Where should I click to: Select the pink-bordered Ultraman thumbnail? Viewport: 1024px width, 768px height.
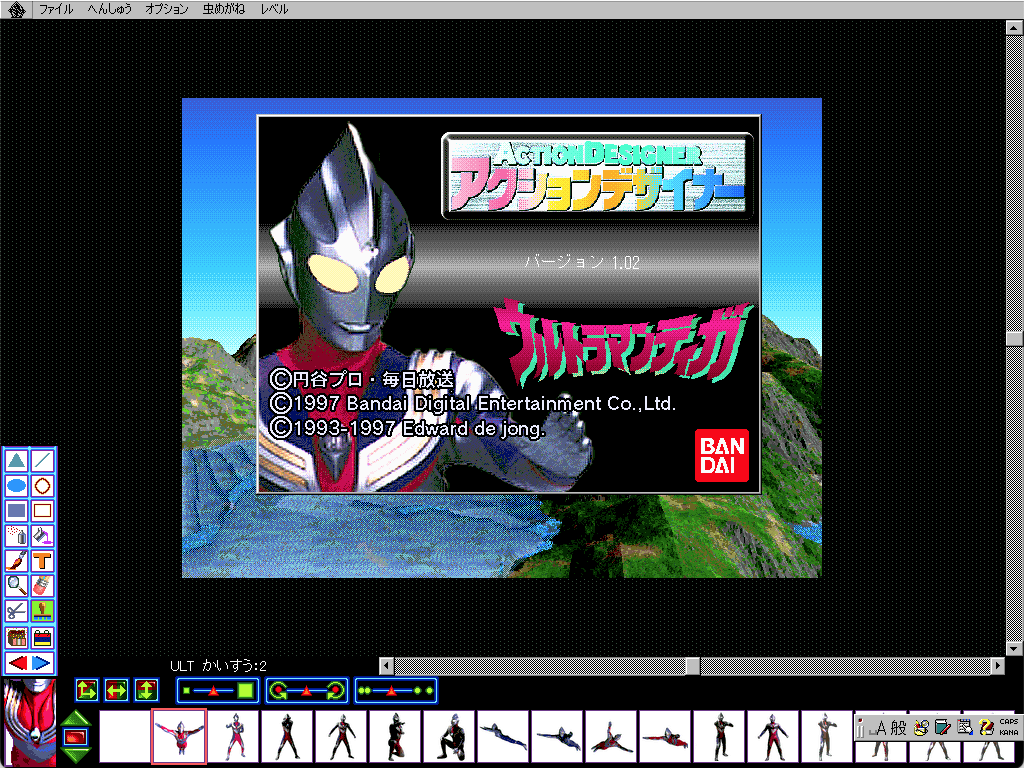[179, 736]
